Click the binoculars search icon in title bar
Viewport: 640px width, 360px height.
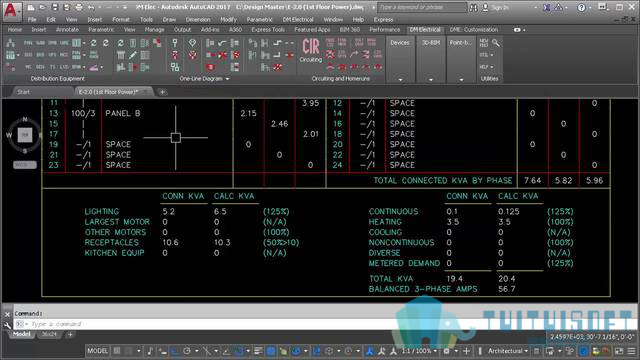[x=473, y=7]
